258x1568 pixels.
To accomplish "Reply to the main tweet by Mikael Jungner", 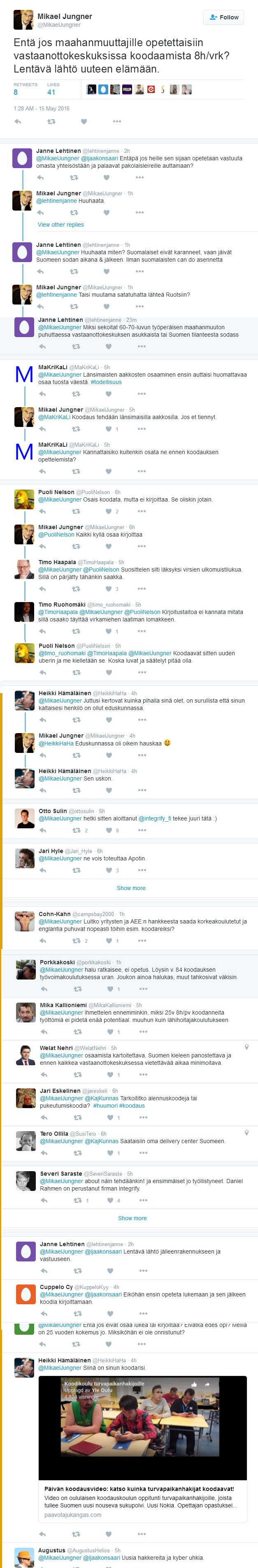I will [x=18, y=122].
